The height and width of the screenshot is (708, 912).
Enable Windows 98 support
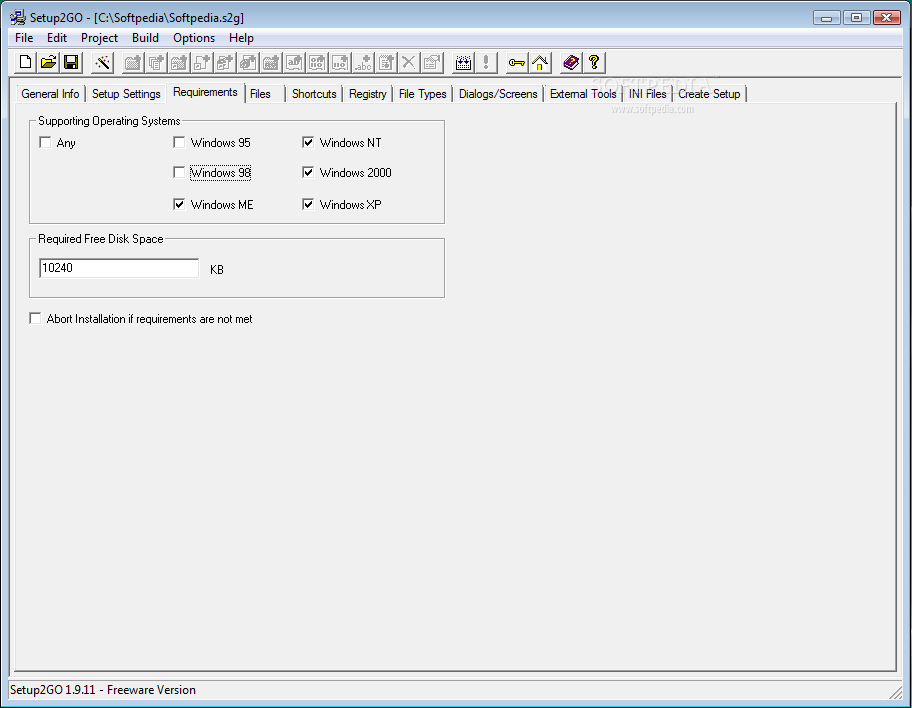179,173
